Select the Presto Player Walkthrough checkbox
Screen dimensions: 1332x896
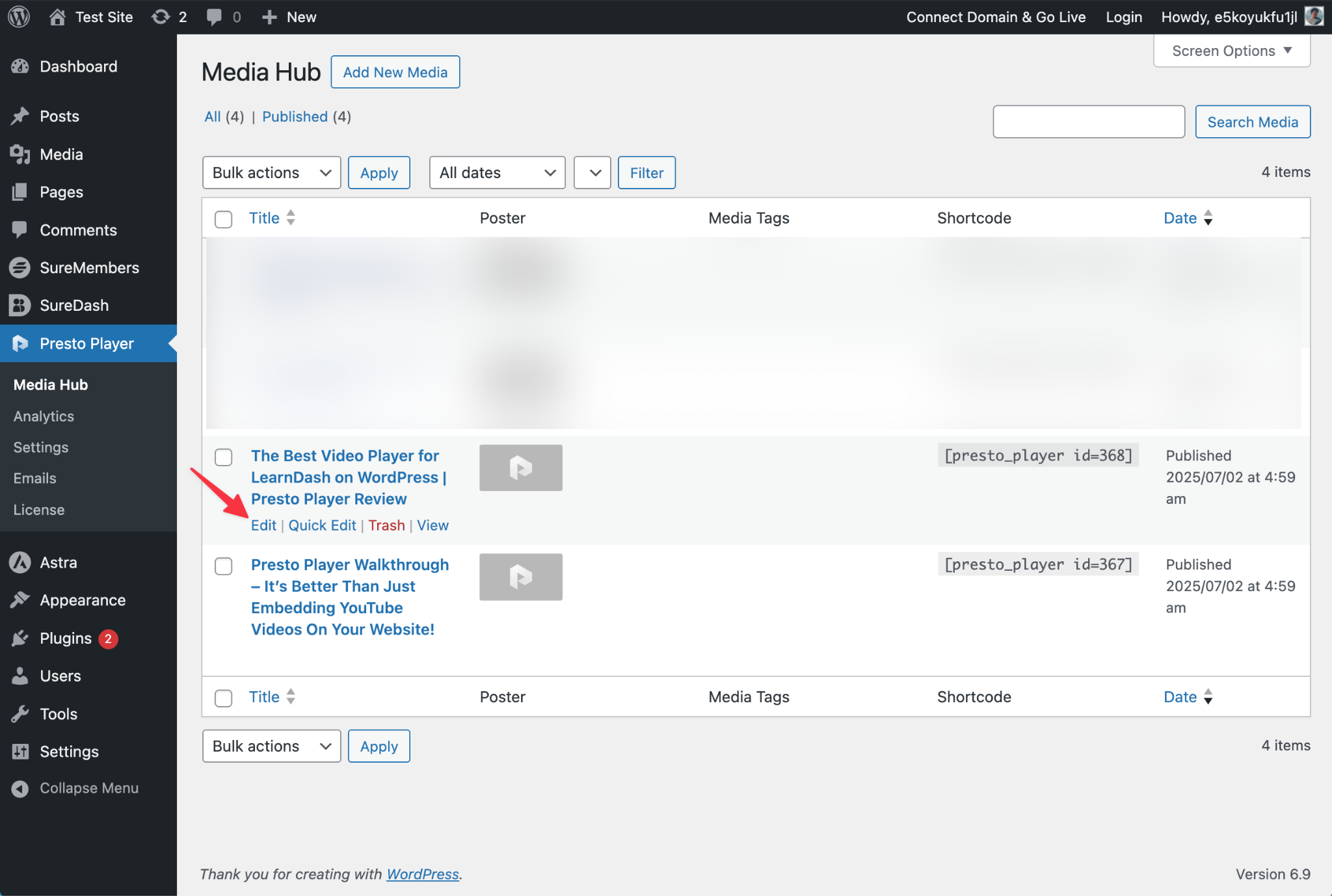click(x=223, y=566)
